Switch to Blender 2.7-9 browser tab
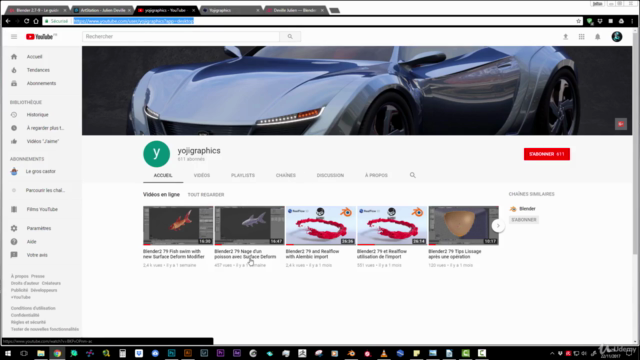This screenshot has height=360, width=640. tap(38, 10)
